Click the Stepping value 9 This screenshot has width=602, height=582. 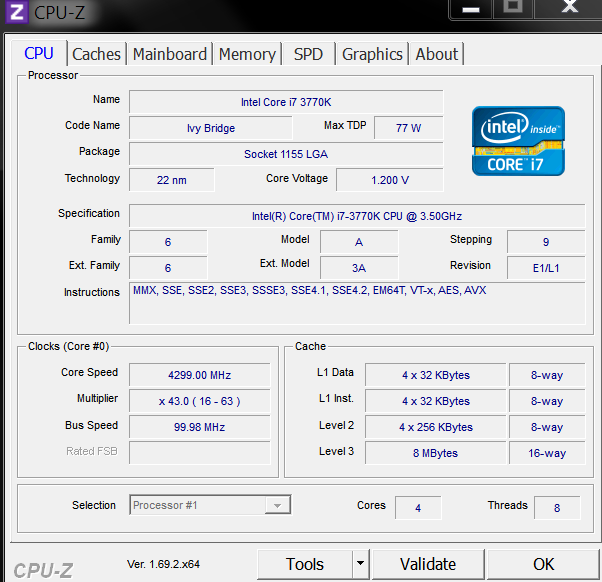click(546, 242)
